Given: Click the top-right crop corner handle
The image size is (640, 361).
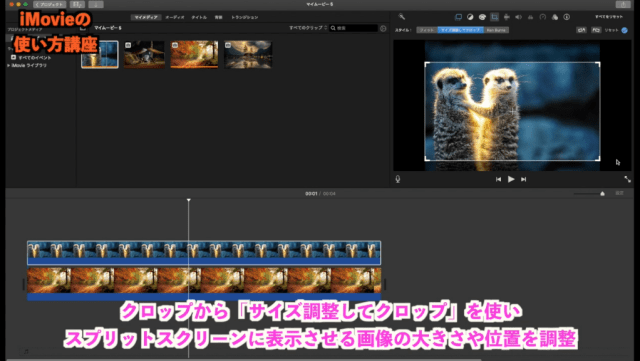Looking at the screenshot, I should point(598,64).
